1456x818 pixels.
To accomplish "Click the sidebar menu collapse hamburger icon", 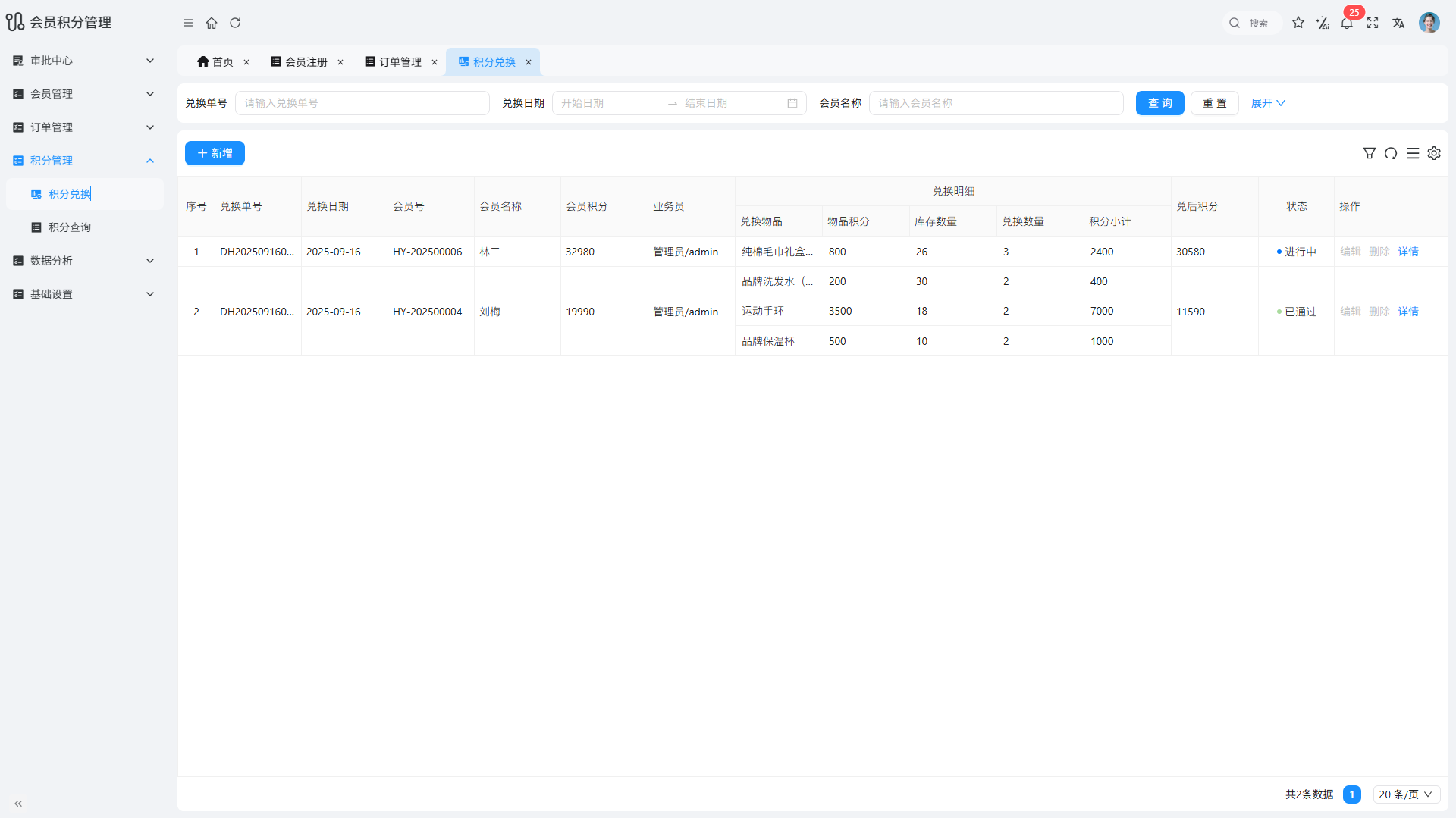I will [188, 23].
